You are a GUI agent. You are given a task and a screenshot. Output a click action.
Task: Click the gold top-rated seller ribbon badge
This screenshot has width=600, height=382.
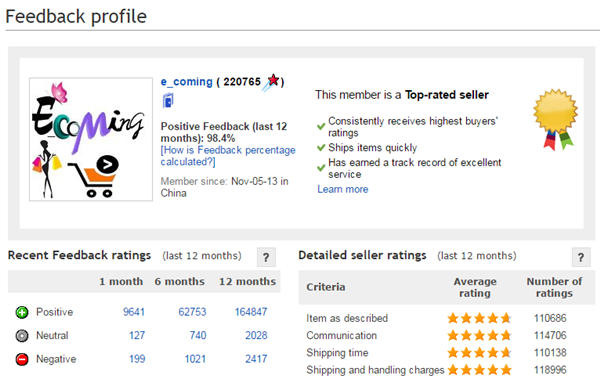coord(556,119)
